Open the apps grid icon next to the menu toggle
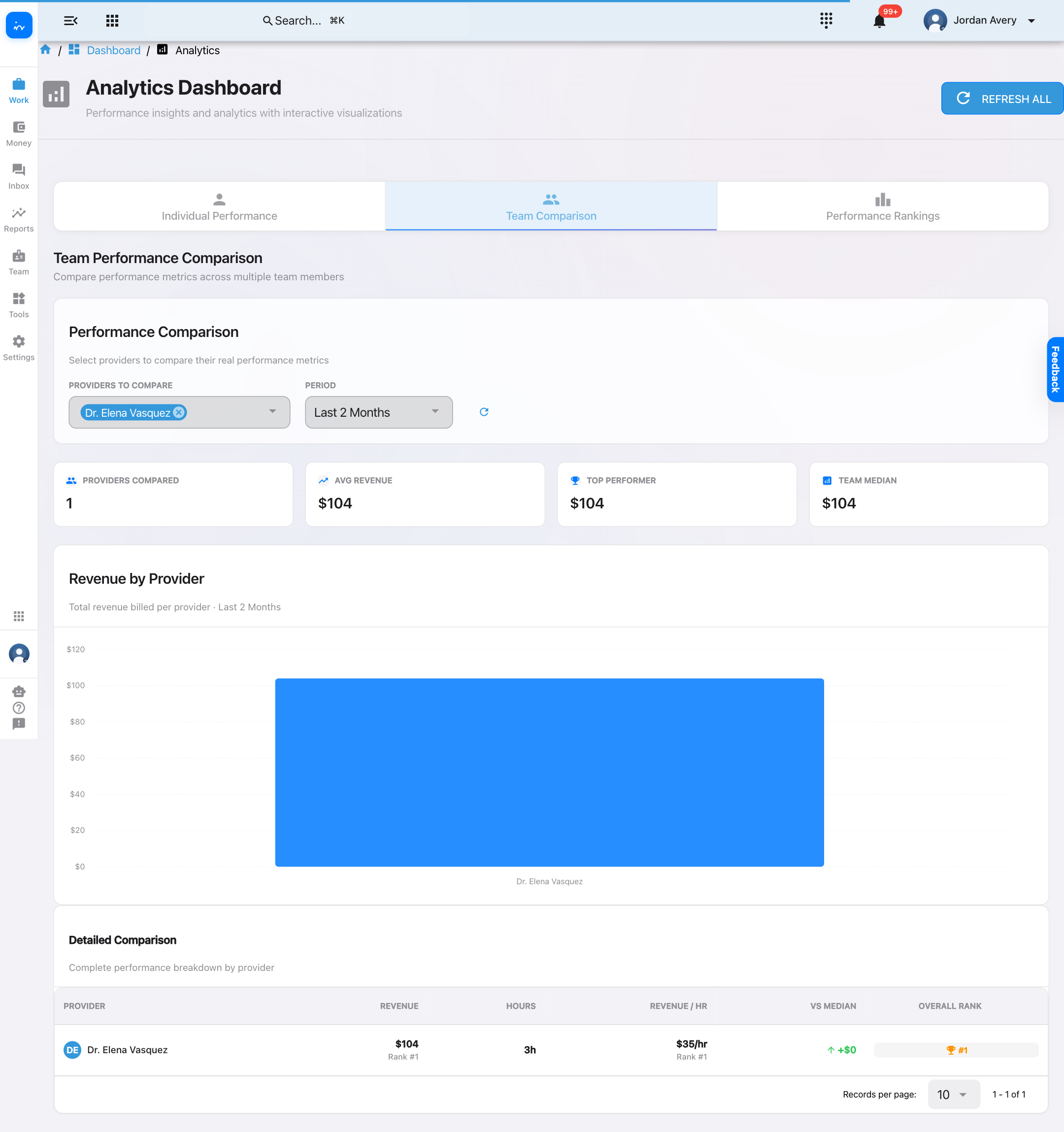Image resolution: width=1064 pixels, height=1132 pixels. [x=112, y=21]
